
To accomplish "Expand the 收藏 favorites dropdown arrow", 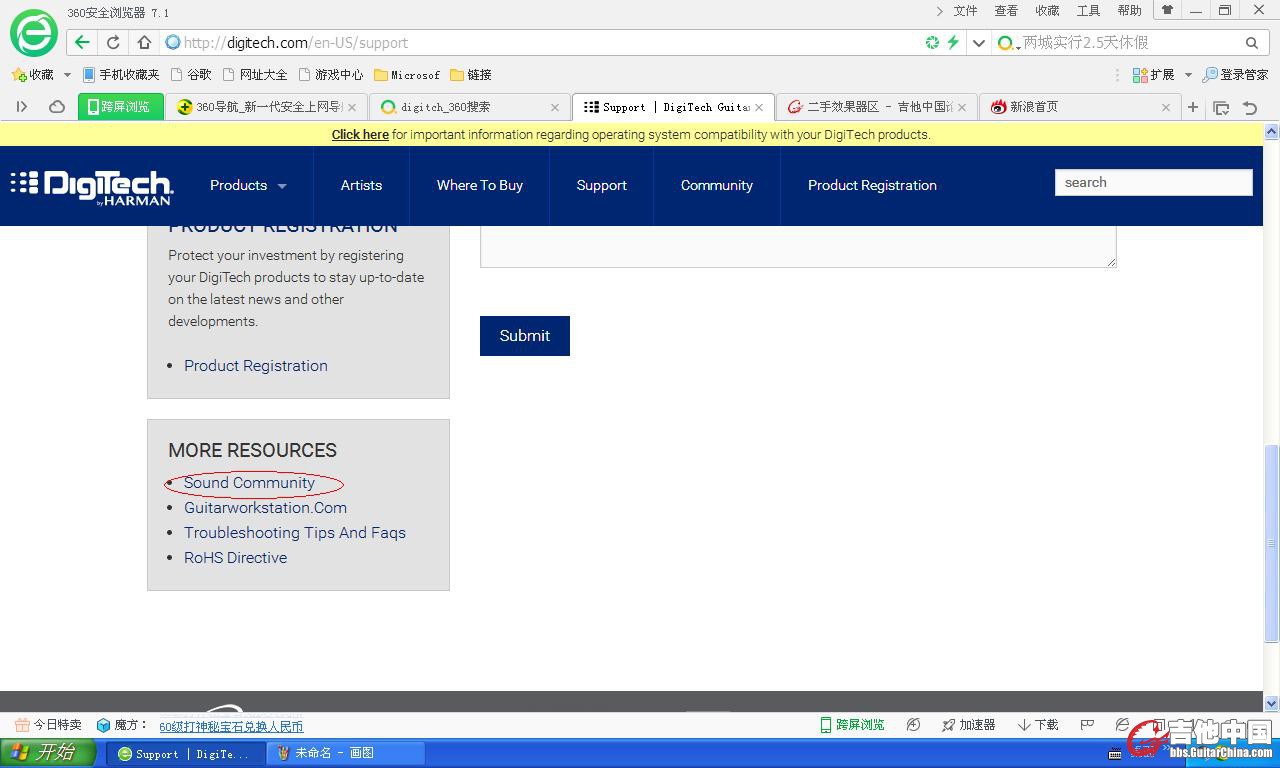I will (67, 75).
